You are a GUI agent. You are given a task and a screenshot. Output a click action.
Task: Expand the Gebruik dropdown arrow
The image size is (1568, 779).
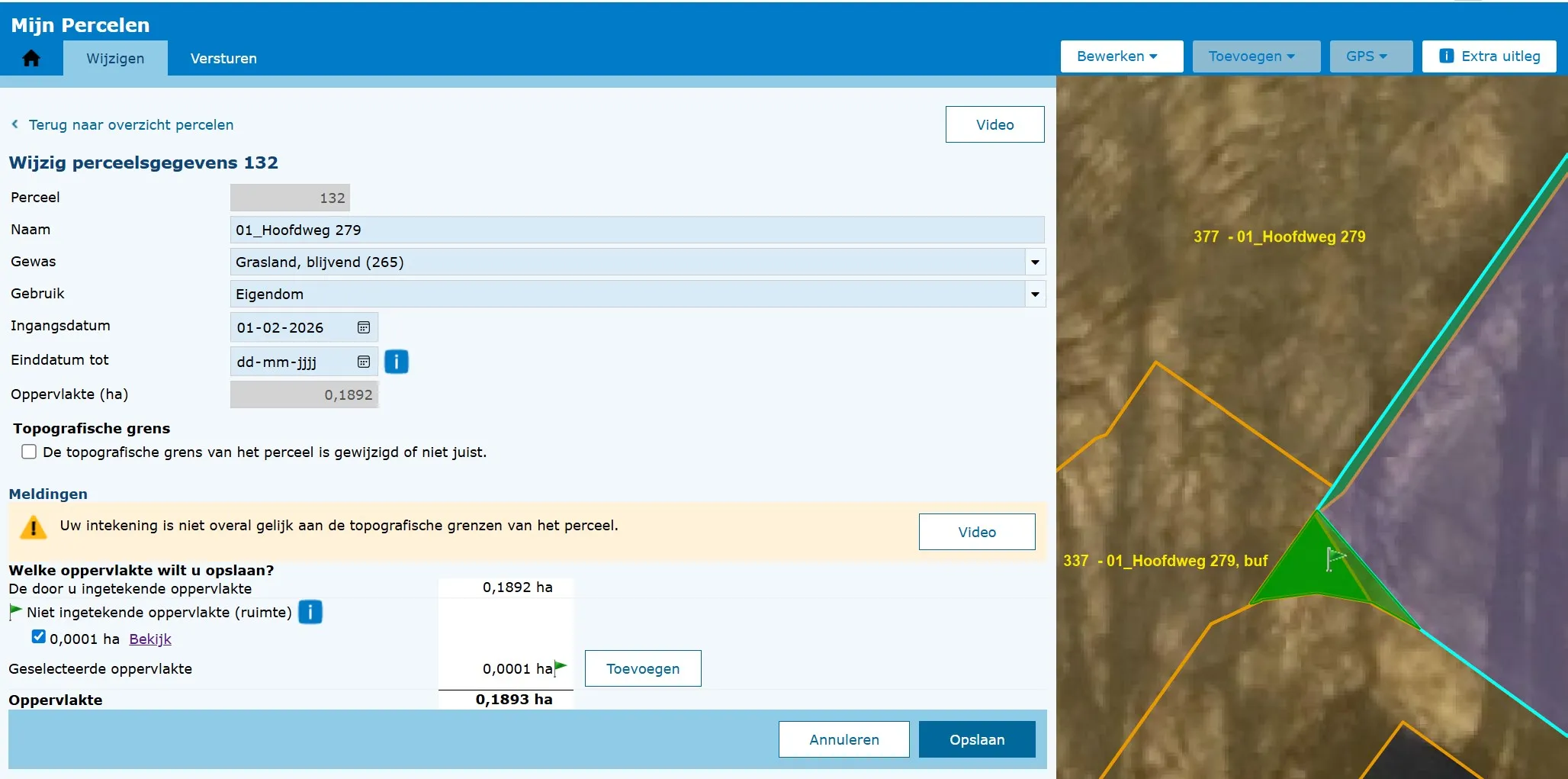coord(1035,294)
